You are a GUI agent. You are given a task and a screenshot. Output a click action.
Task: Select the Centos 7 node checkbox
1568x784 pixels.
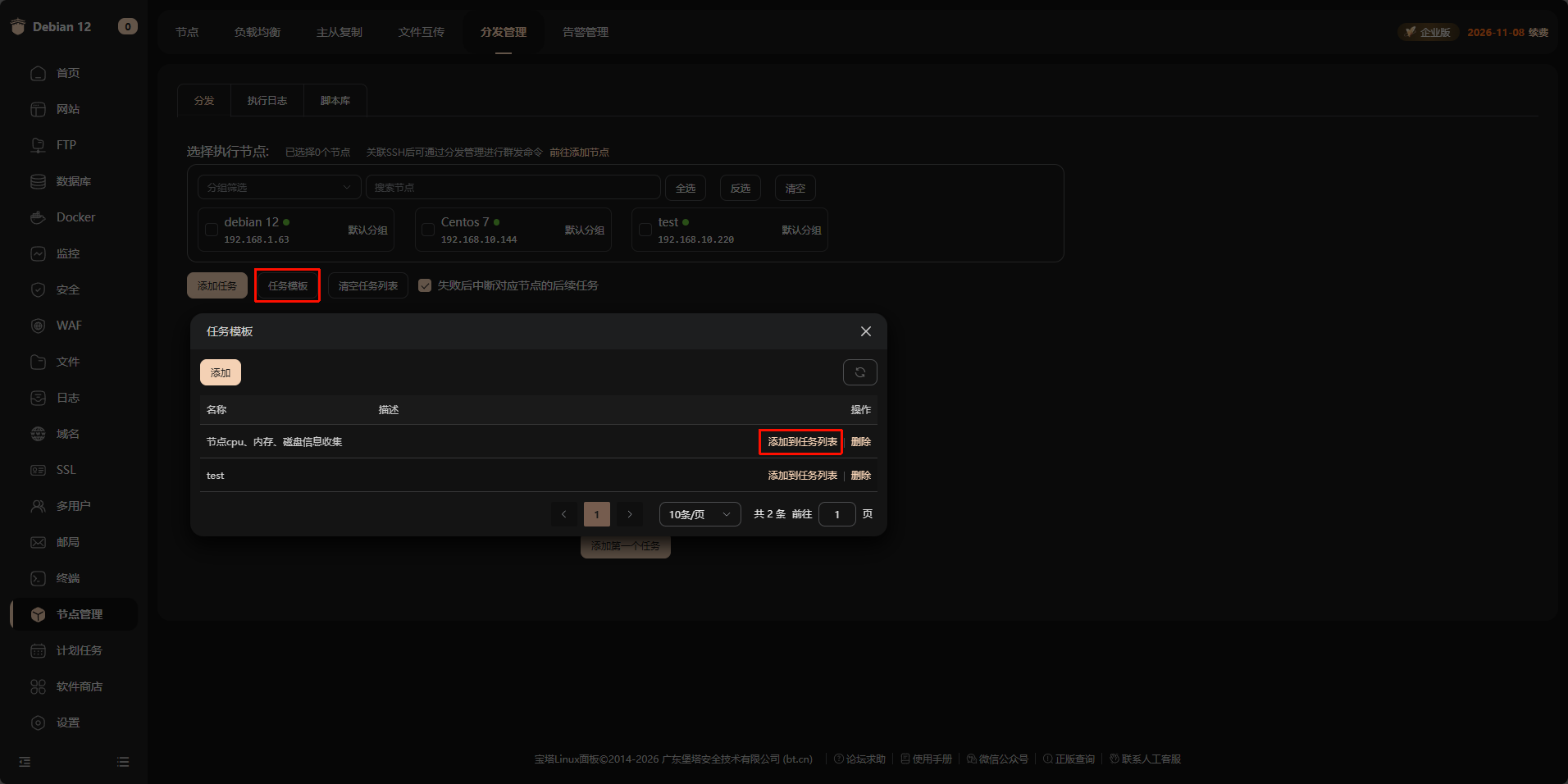[428, 230]
